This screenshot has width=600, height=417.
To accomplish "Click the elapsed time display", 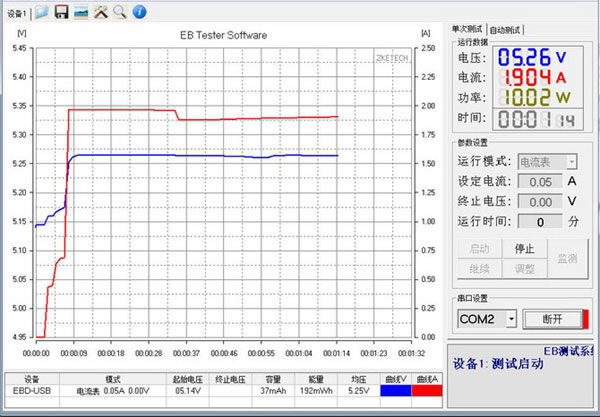I will pos(537,120).
